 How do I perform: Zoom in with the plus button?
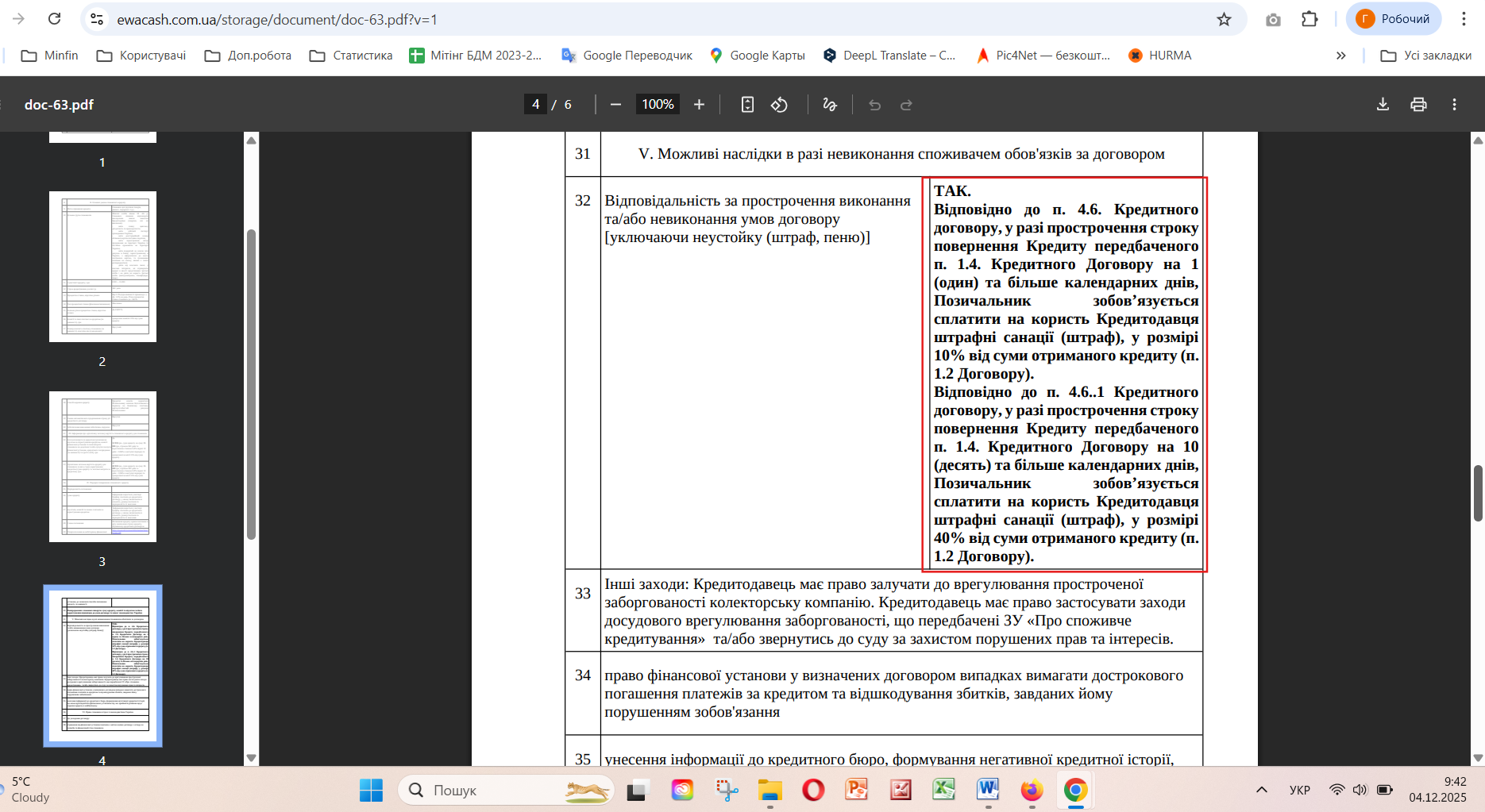[x=699, y=105]
